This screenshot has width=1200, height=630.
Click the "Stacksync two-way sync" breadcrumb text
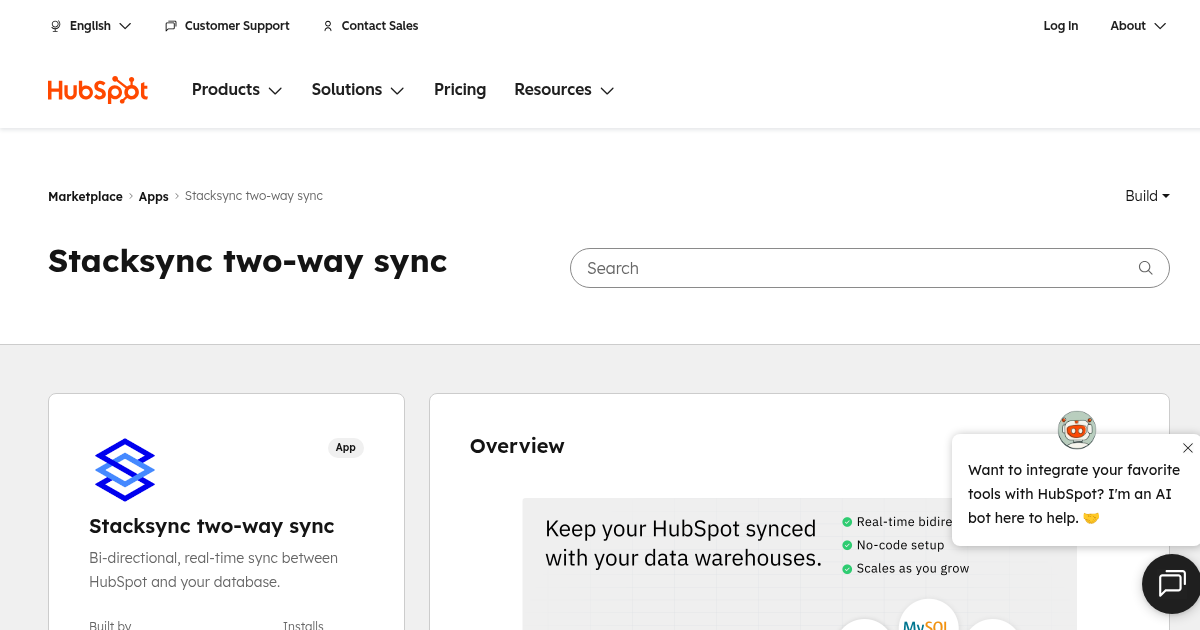click(254, 196)
